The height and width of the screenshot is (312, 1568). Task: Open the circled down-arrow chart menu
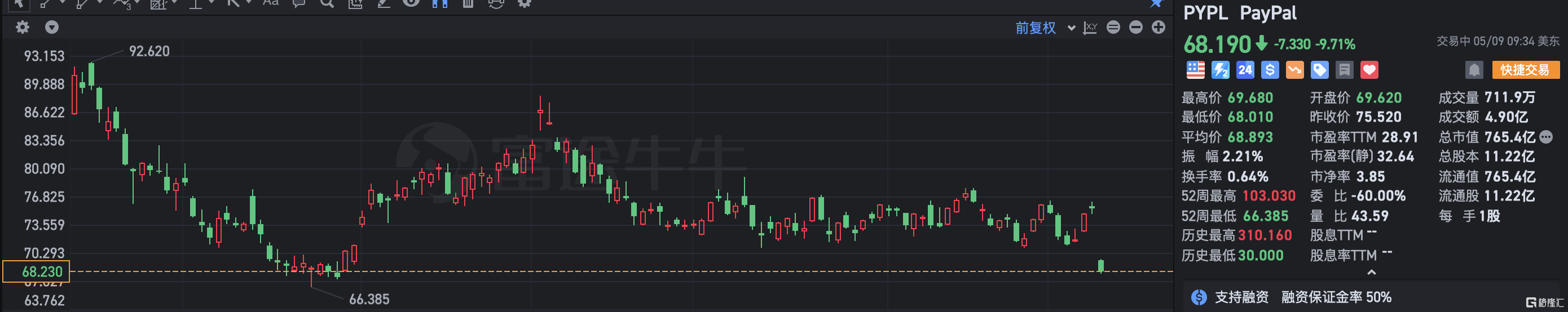52,27
